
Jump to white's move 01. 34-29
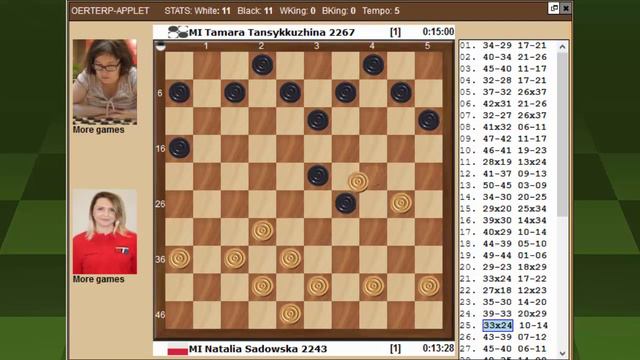point(497,45)
